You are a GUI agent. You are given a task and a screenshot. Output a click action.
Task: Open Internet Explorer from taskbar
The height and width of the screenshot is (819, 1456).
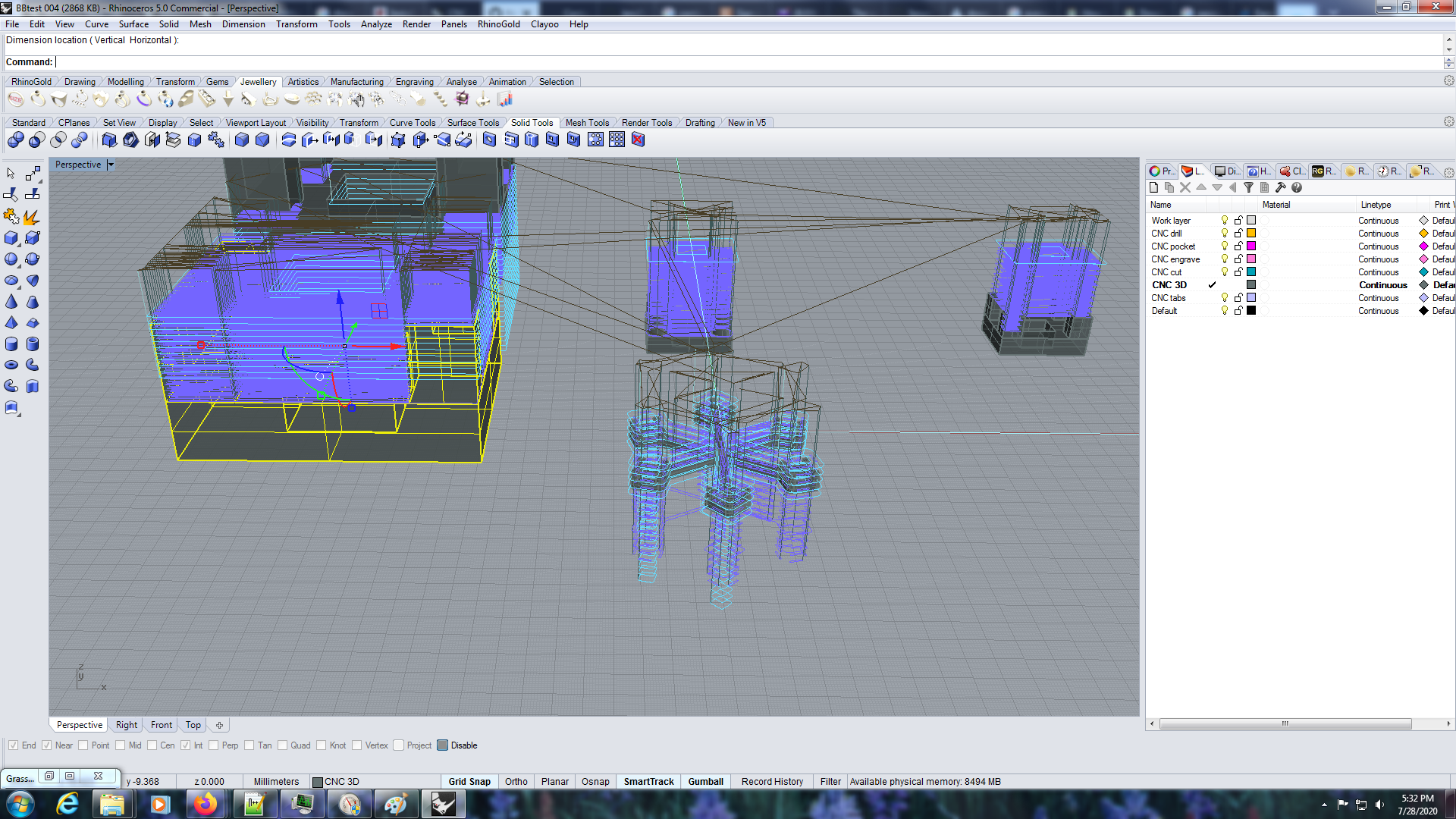[x=68, y=804]
